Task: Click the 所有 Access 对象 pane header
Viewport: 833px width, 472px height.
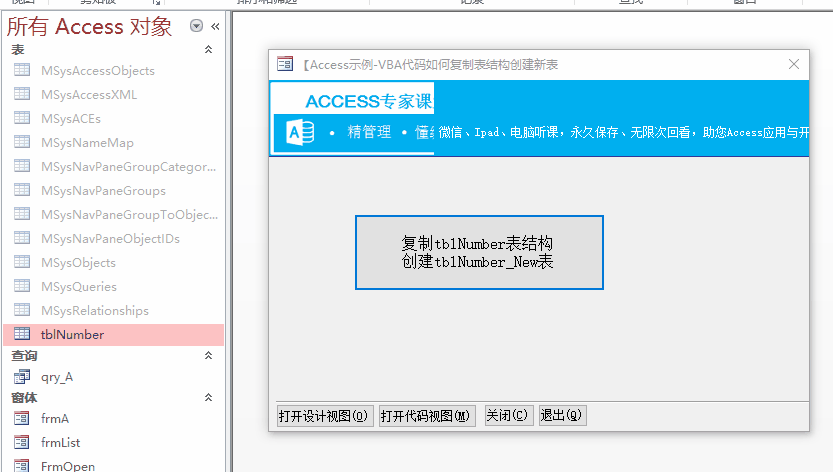Action: [x=89, y=27]
